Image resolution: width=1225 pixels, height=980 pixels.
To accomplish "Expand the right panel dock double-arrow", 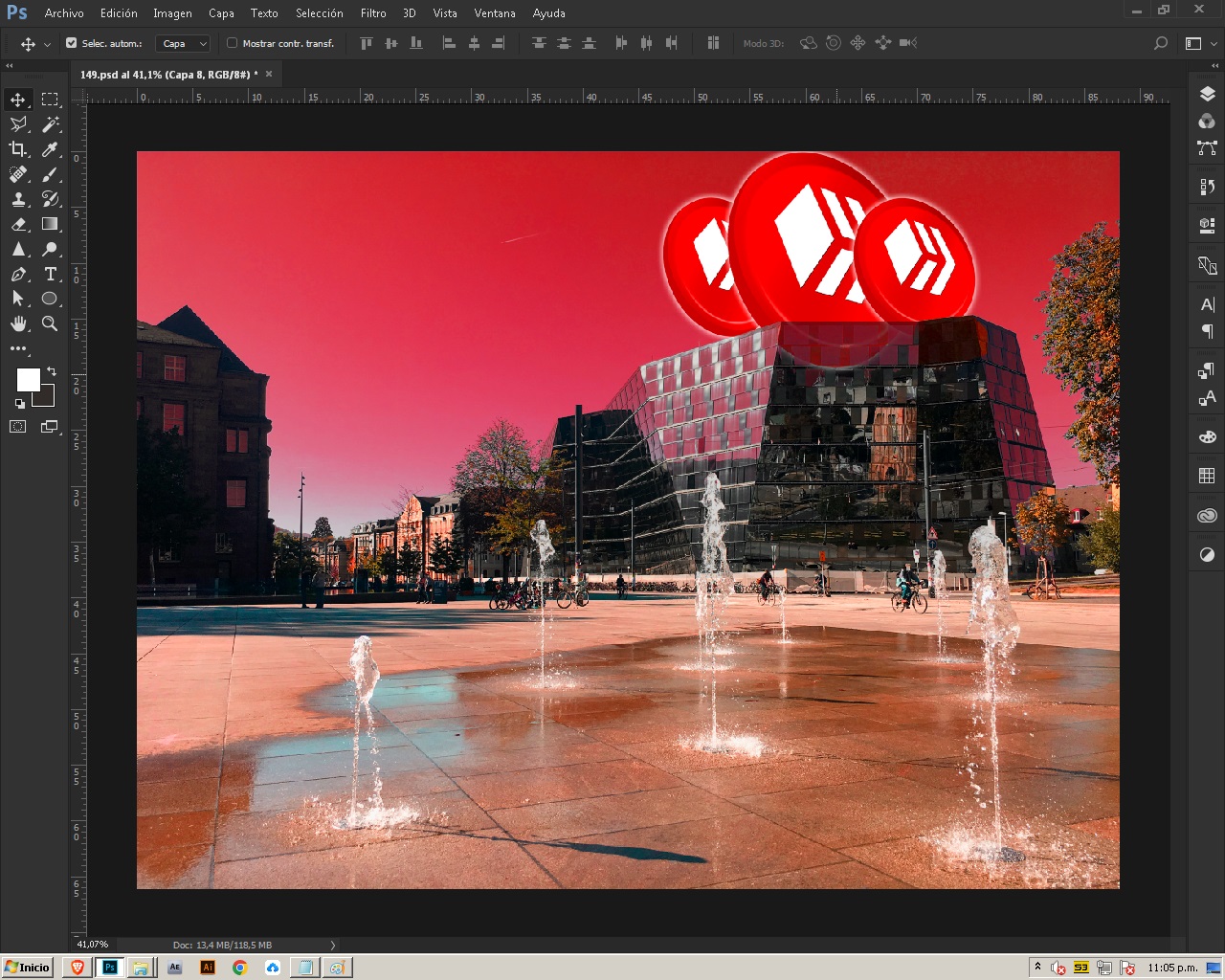I will (1214, 66).
